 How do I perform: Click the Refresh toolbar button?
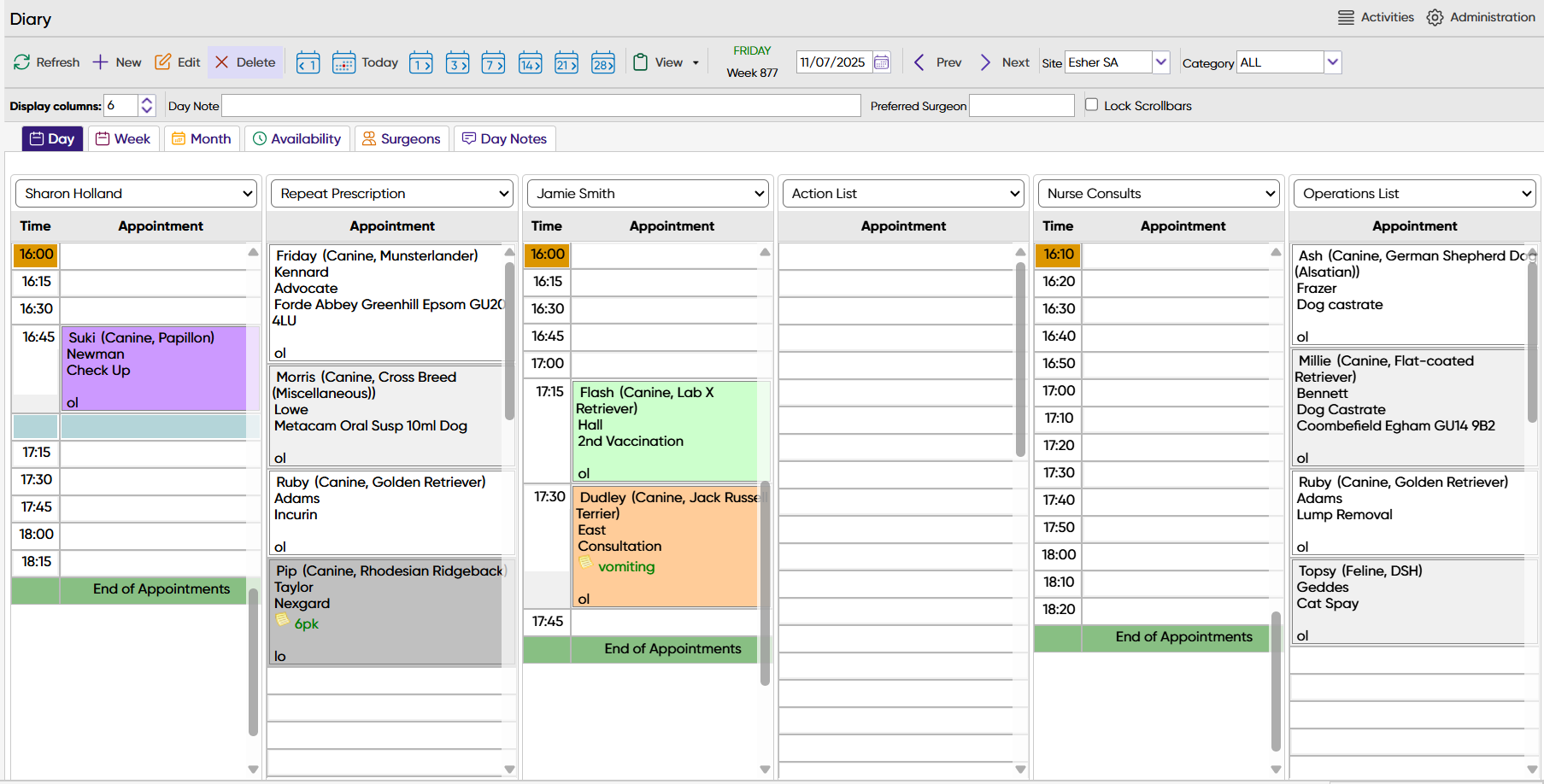46,62
